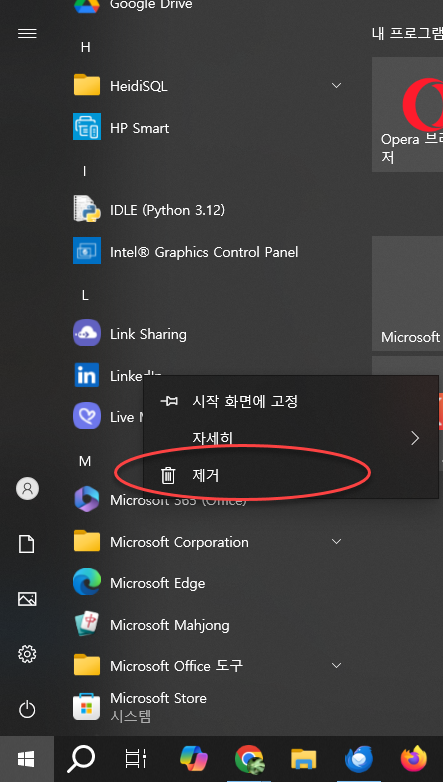Expand Microsoft Corporation folder chevron
This screenshot has width=443, height=782.
point(336,541)
